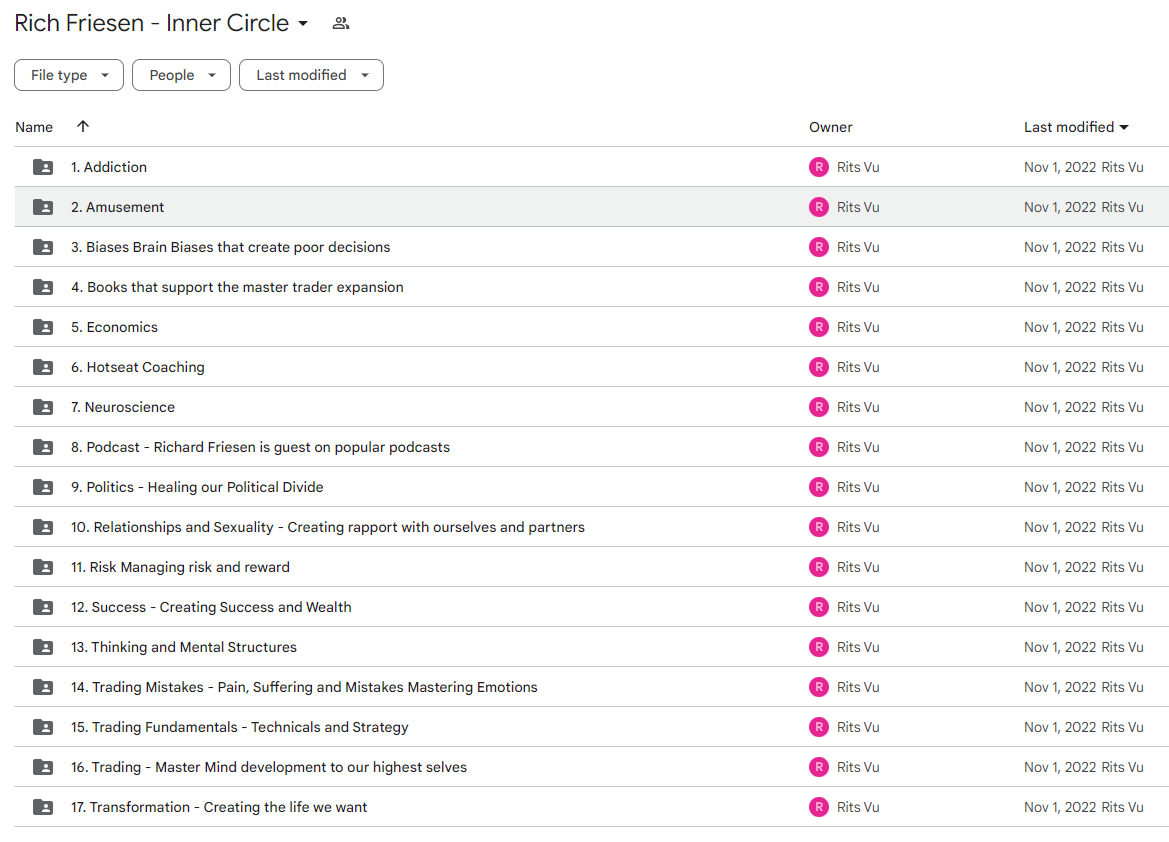Image resolution: width=1169 pixels, height=842 pixels.
Task: Click owner name Rits Vu in 6. Hotseat row
Action: coord(858,367)
